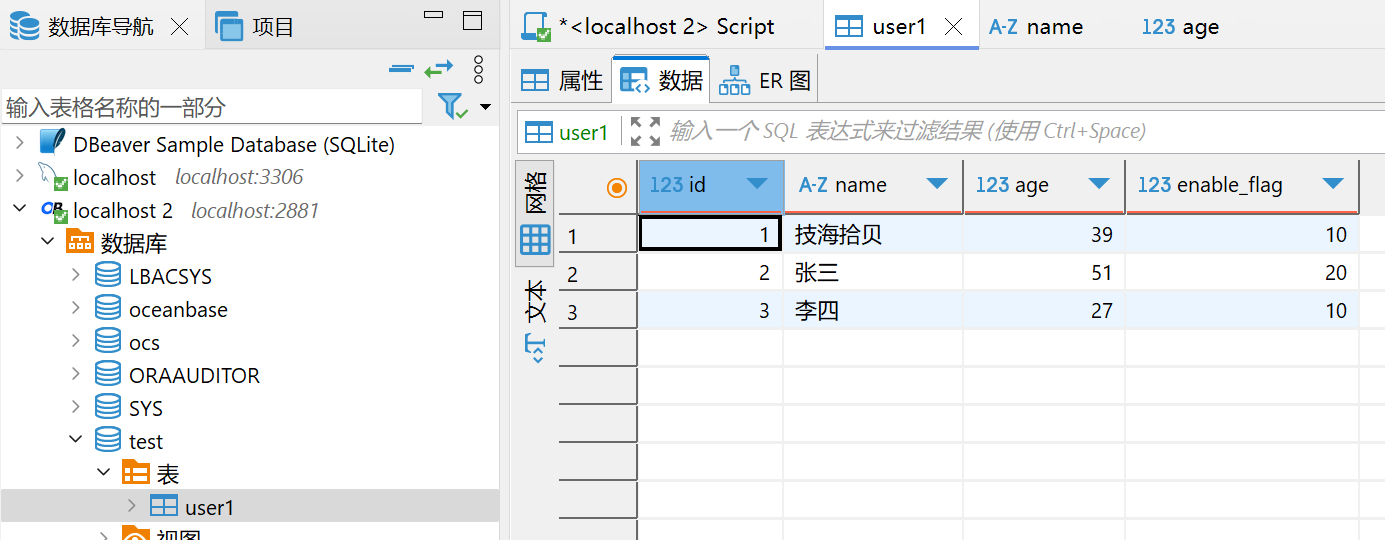Screen dimensions: 1385x540
Task: Select the 项目 projects tab
Action: coord(256,27)
